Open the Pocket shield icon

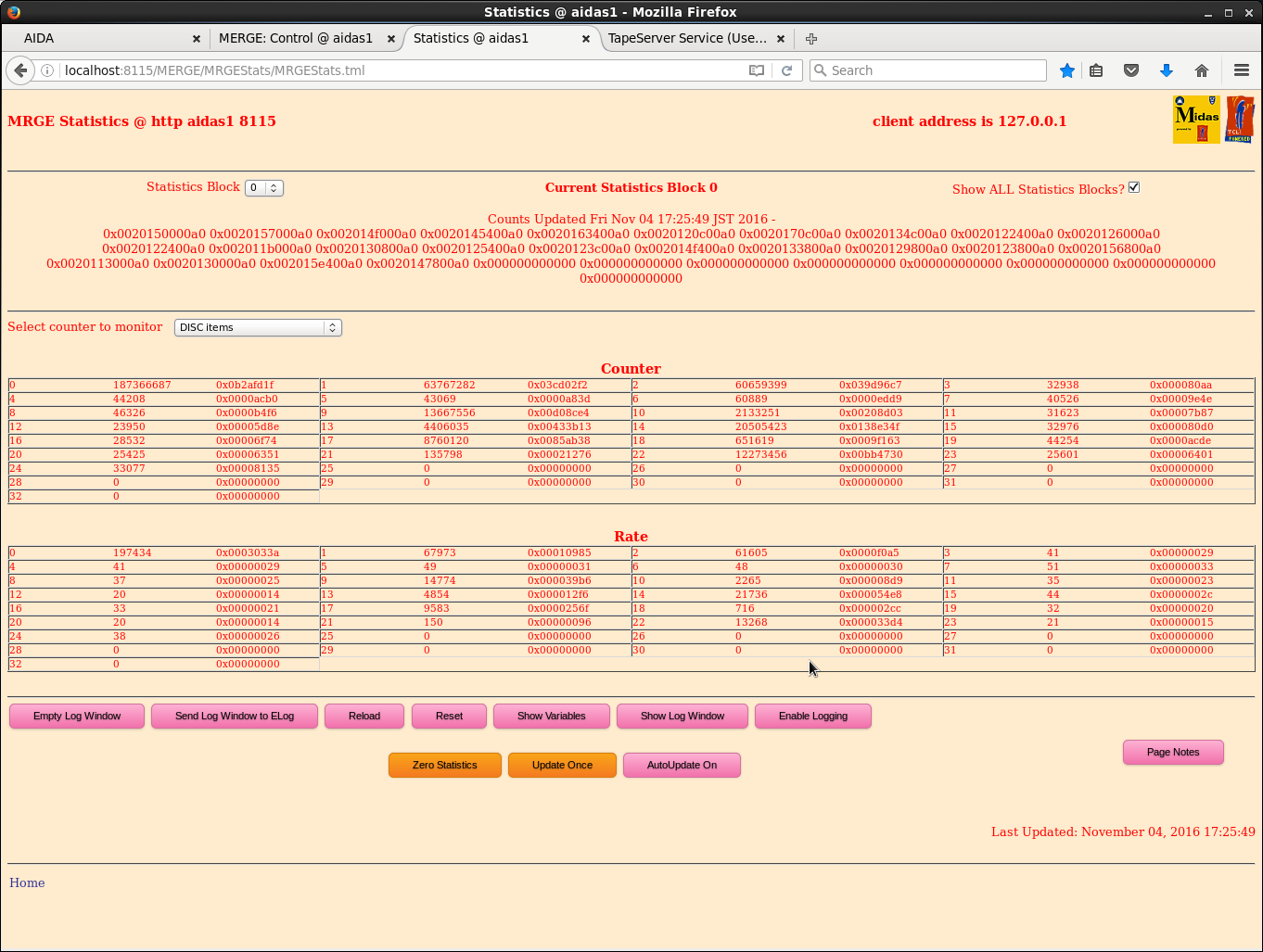[1131, 70]
